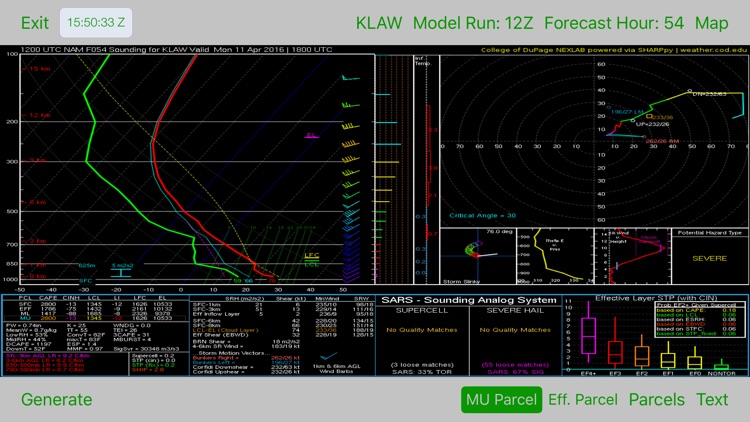Click the magenta 'SARS: 67% SIG' text
This screenshot has height=422, width=750.
pyautogui.click(x=515, y=372)
